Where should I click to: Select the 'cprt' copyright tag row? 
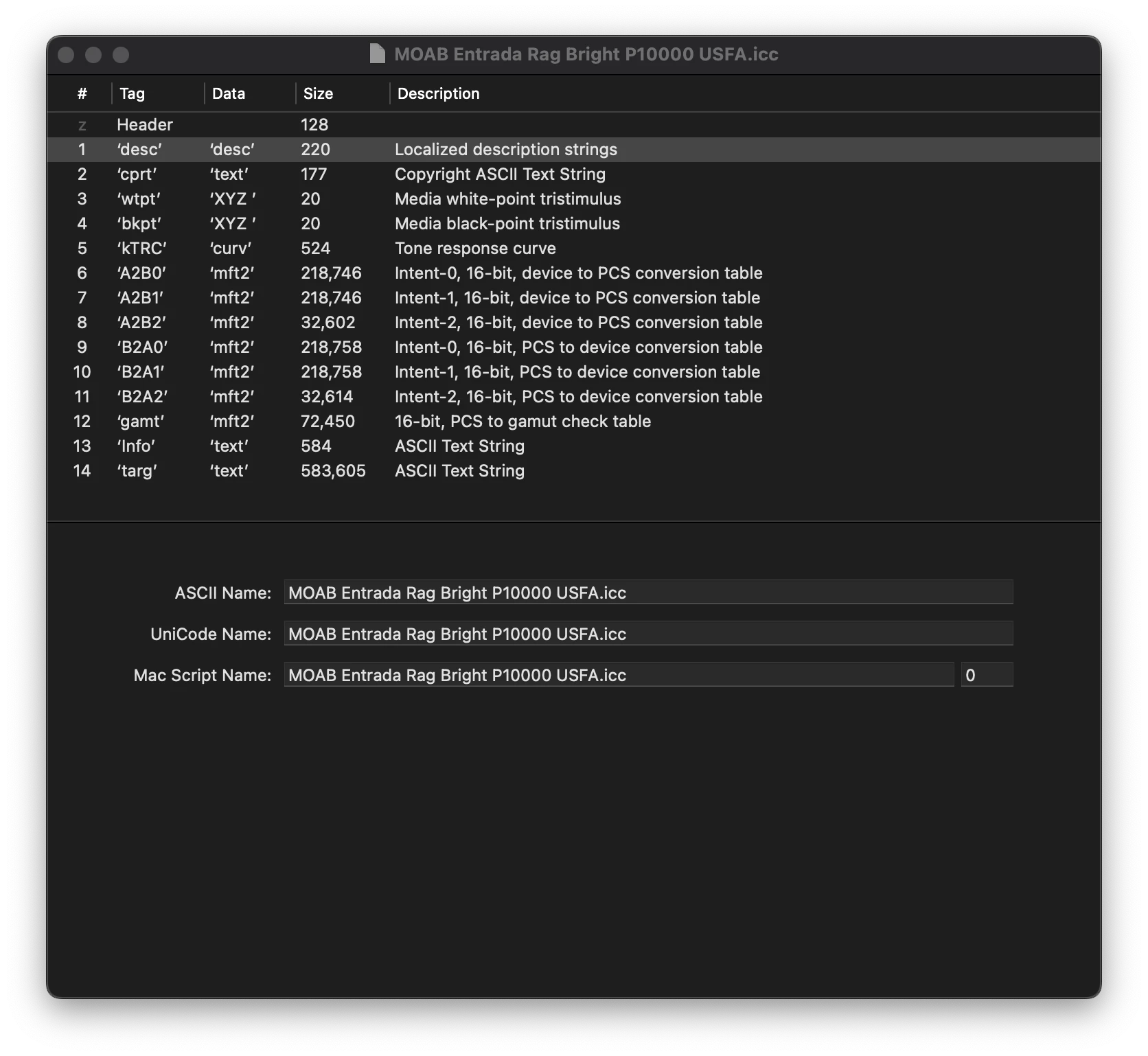574,174
